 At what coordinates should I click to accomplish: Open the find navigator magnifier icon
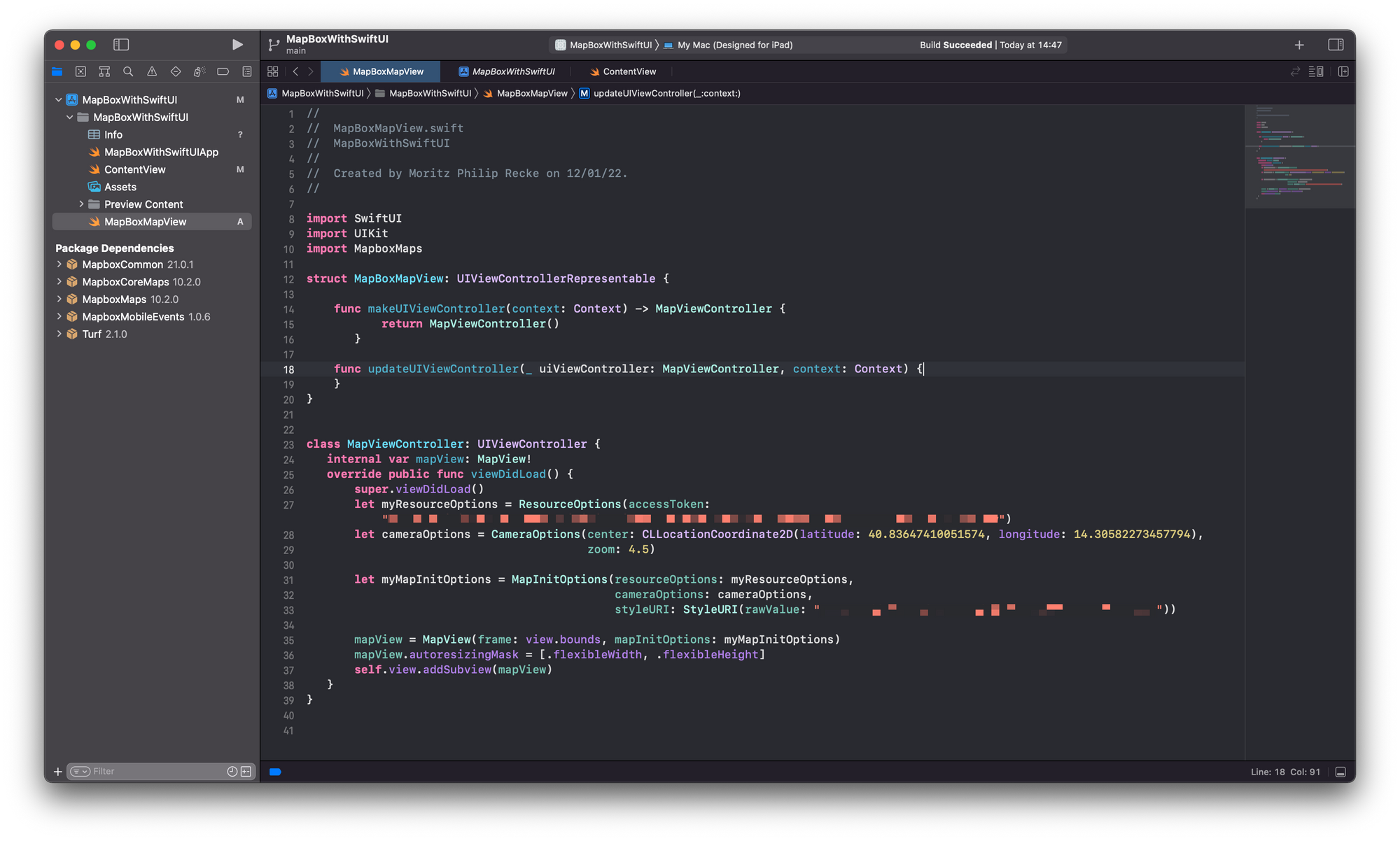click(128, 71)
